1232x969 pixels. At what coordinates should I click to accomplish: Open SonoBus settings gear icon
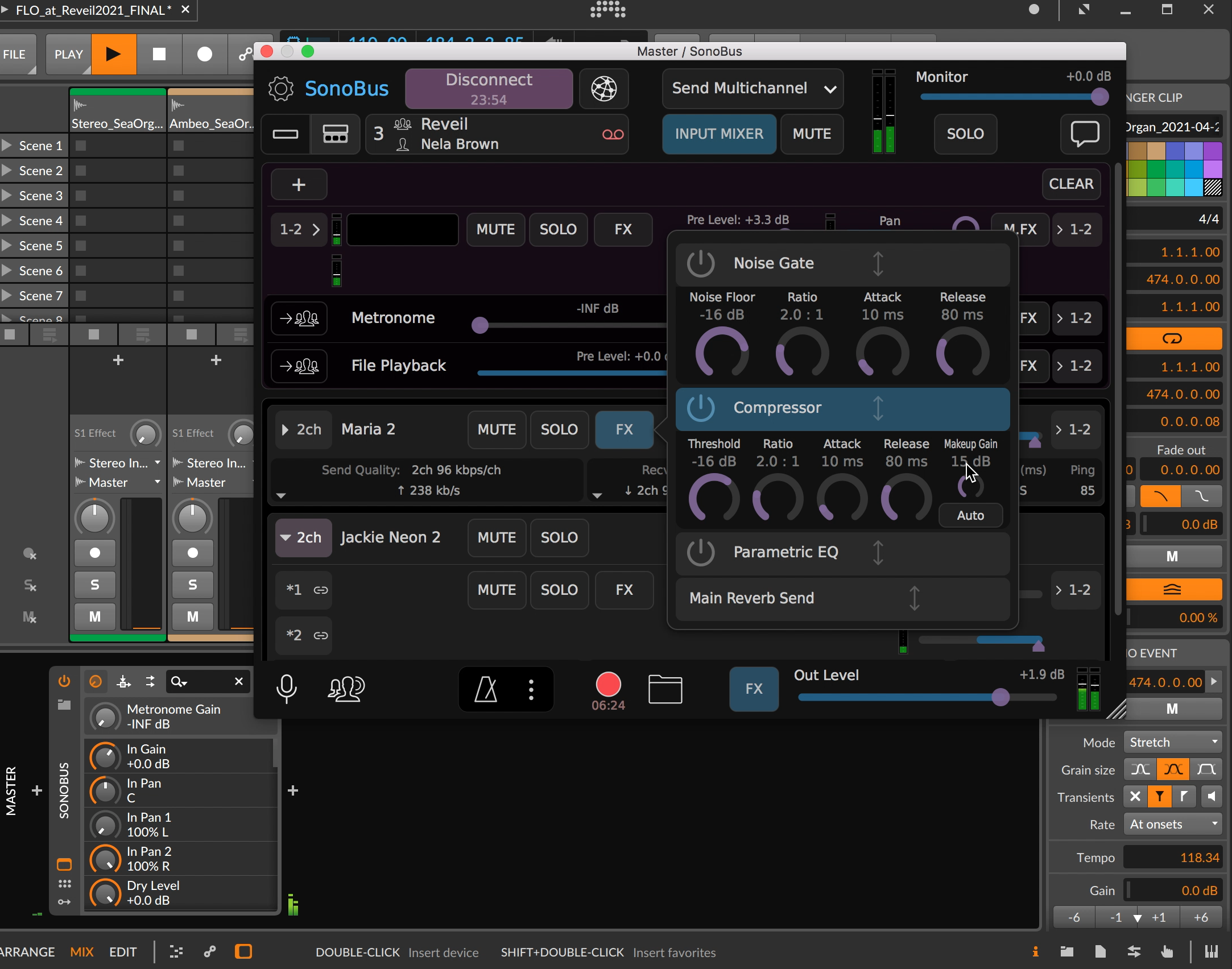pos(280,89)
